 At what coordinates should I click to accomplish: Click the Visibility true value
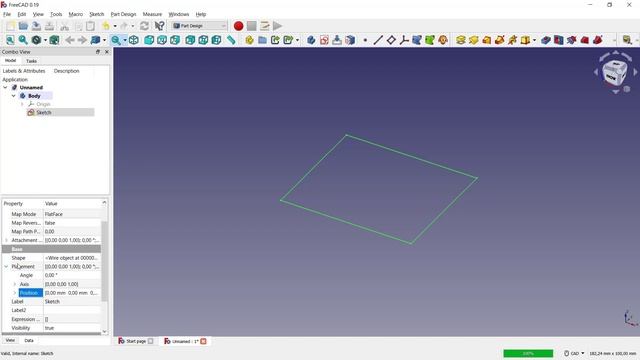[72, 328]
